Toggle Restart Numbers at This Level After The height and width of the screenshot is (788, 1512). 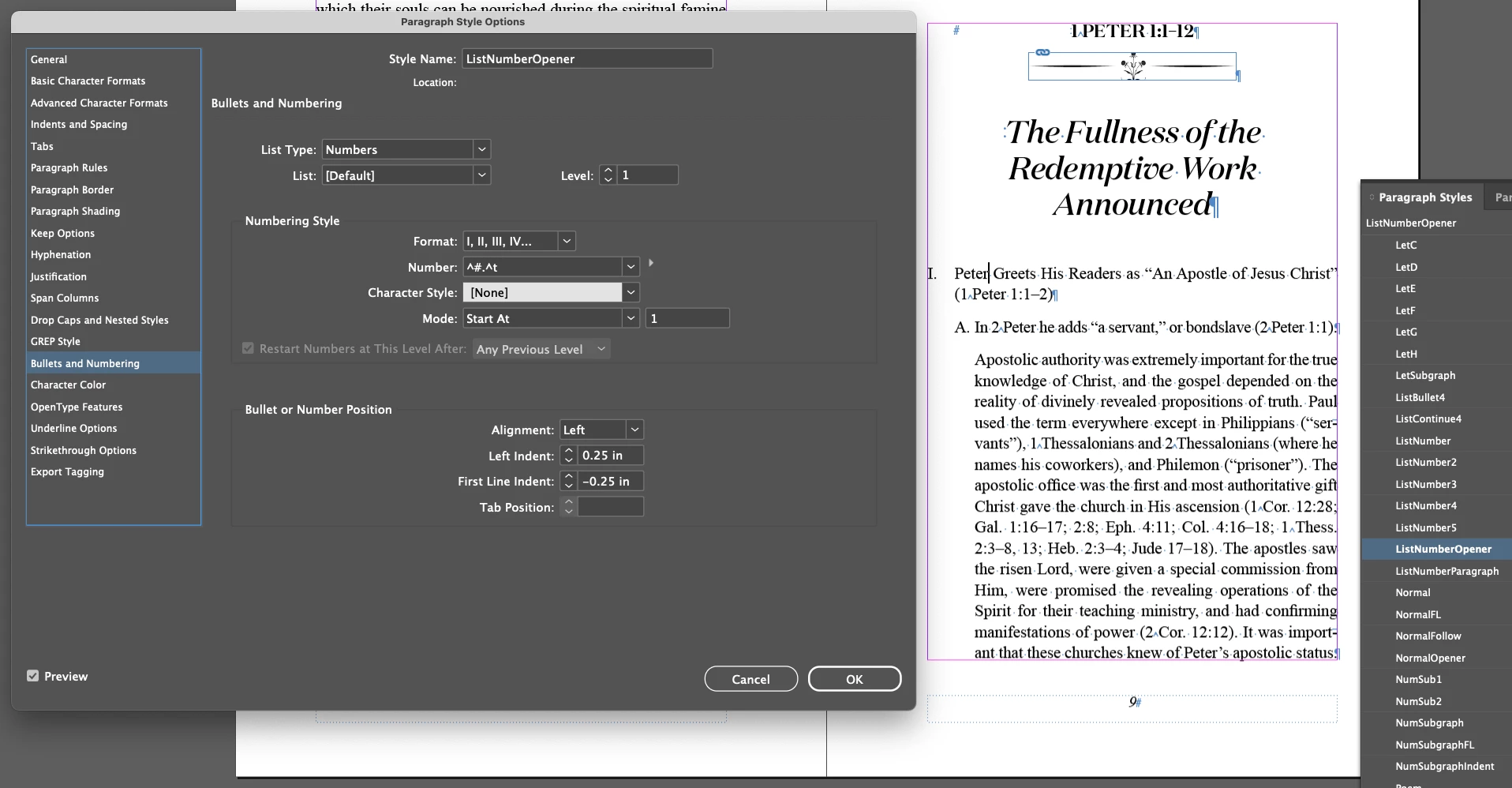pyautogui.click(x=248, y=348)
